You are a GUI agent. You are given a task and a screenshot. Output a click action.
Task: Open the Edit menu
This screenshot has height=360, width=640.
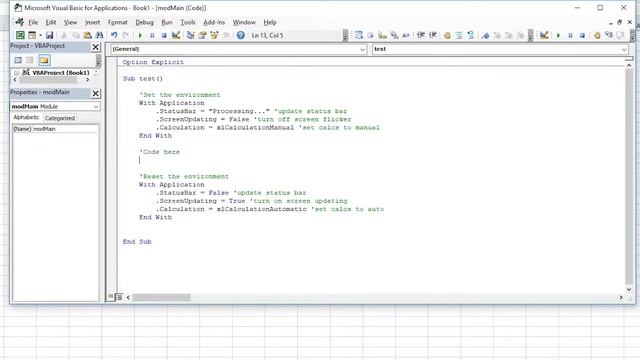click(x=51, y=22)
